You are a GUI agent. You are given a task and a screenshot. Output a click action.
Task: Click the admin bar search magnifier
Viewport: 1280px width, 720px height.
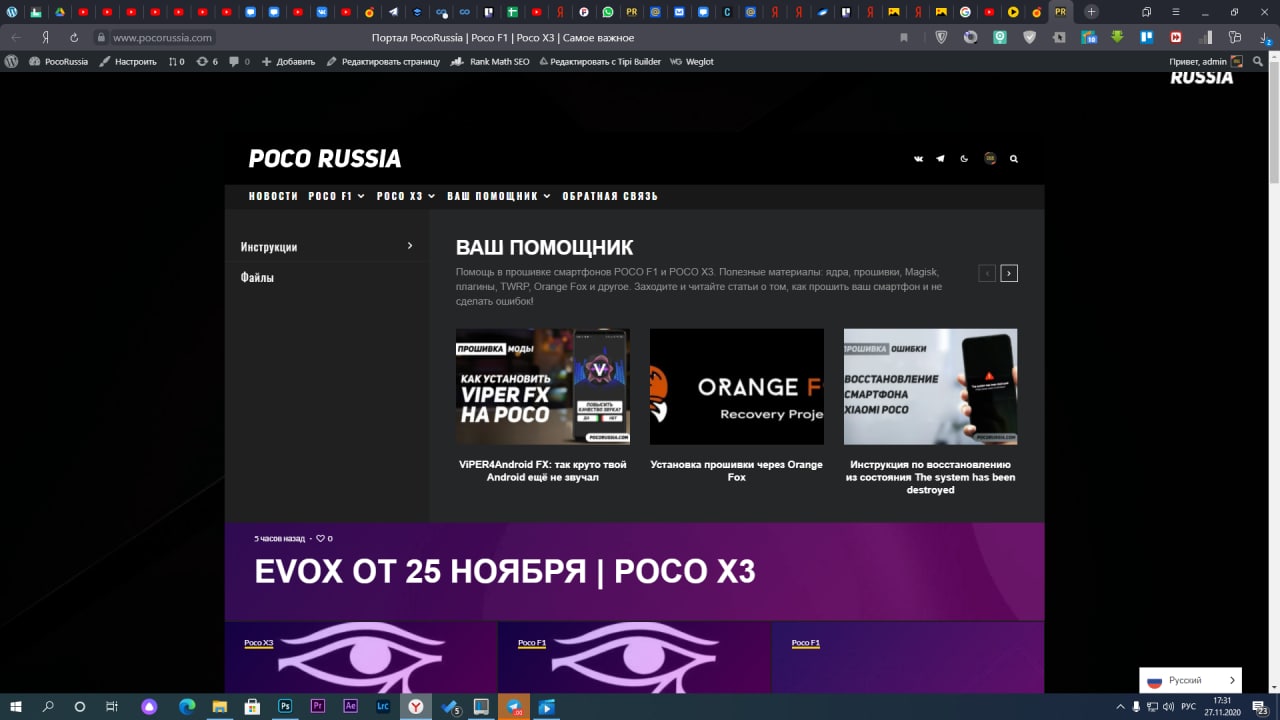tap(1258, 61)
